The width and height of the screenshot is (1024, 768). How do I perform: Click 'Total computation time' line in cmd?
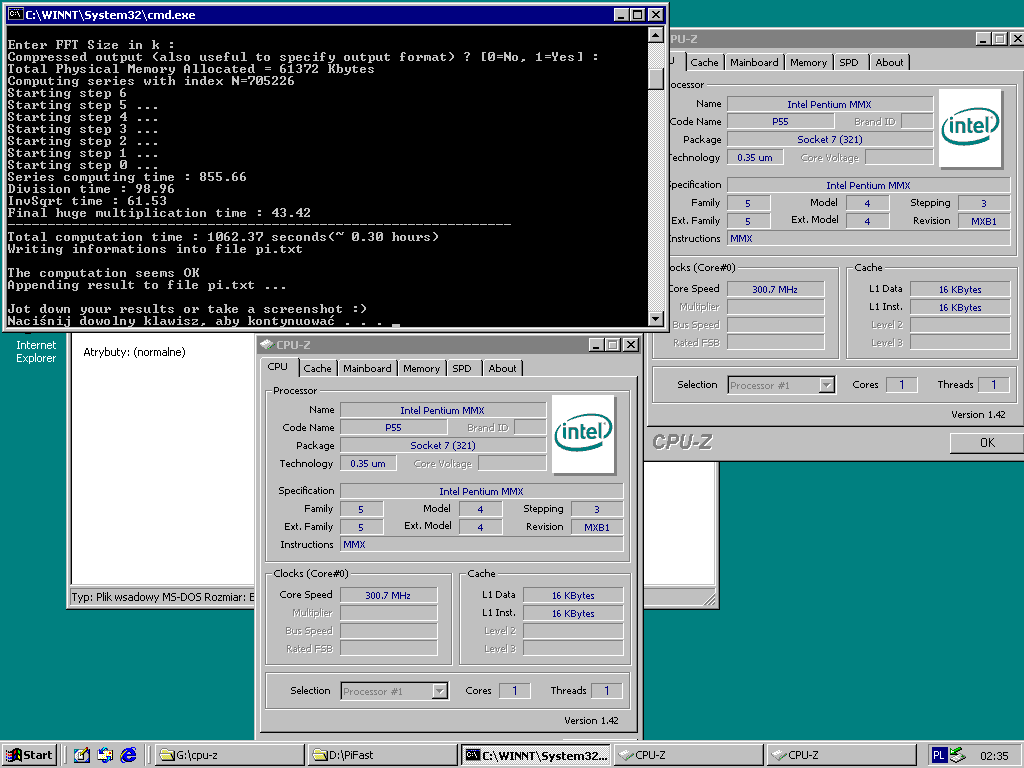click(x=223, y=237)
